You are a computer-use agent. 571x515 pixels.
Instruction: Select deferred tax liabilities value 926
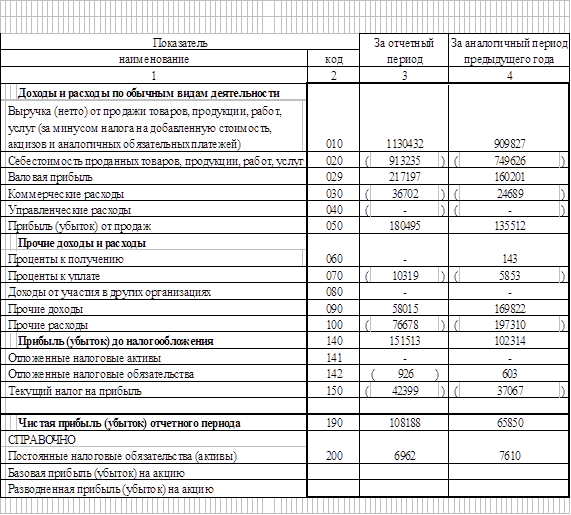click(404, 374)
